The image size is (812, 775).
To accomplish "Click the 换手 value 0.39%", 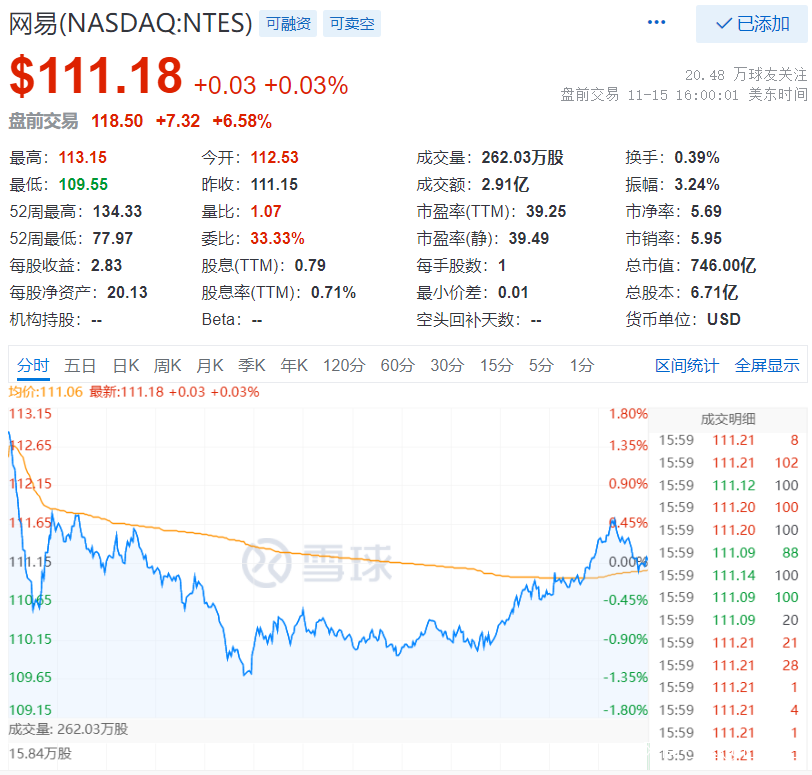I will pos(697,157).
